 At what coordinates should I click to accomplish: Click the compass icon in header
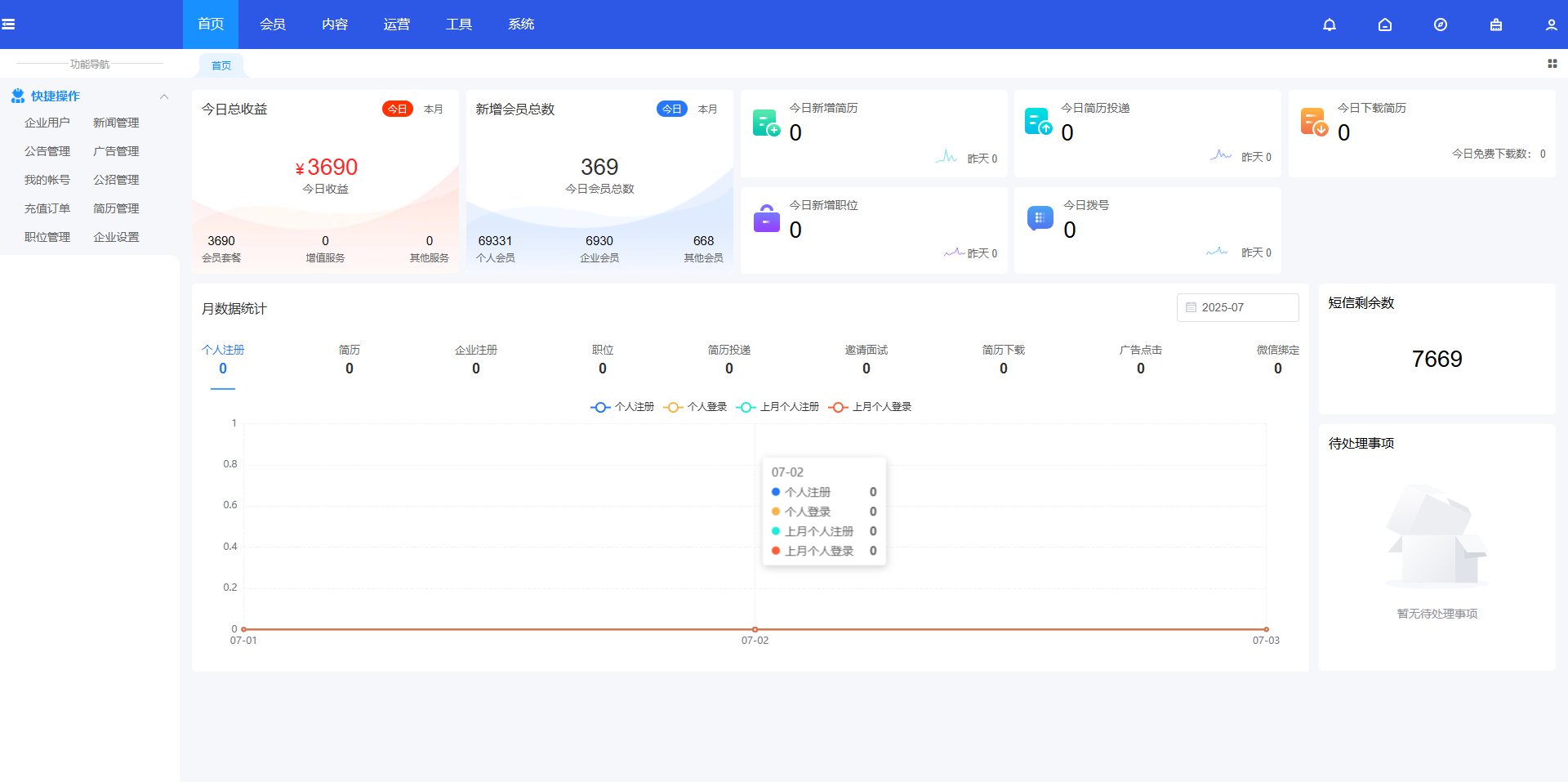coord(1440,25)
